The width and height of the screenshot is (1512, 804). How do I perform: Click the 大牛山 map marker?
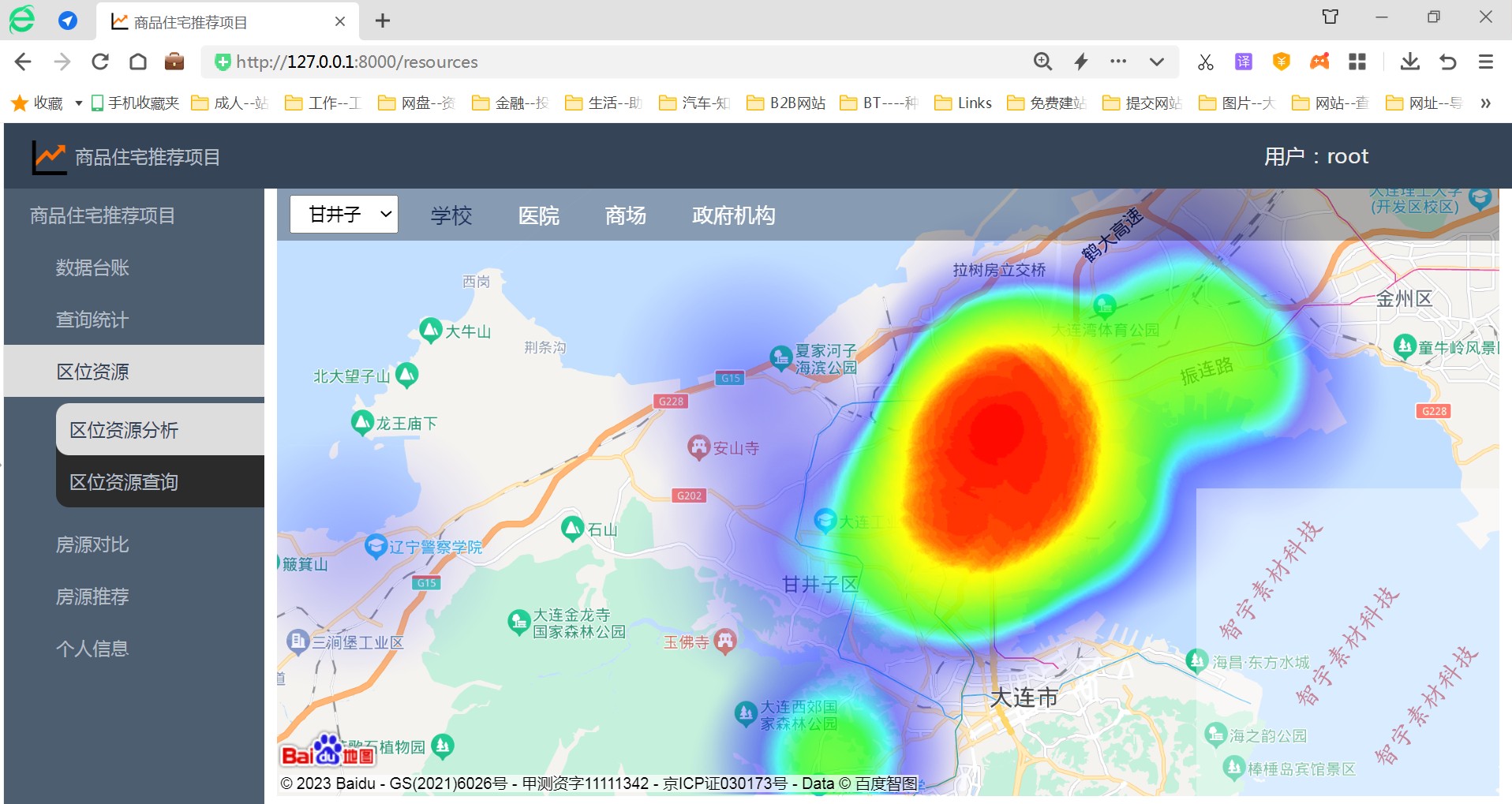click(x=430, y=330)
